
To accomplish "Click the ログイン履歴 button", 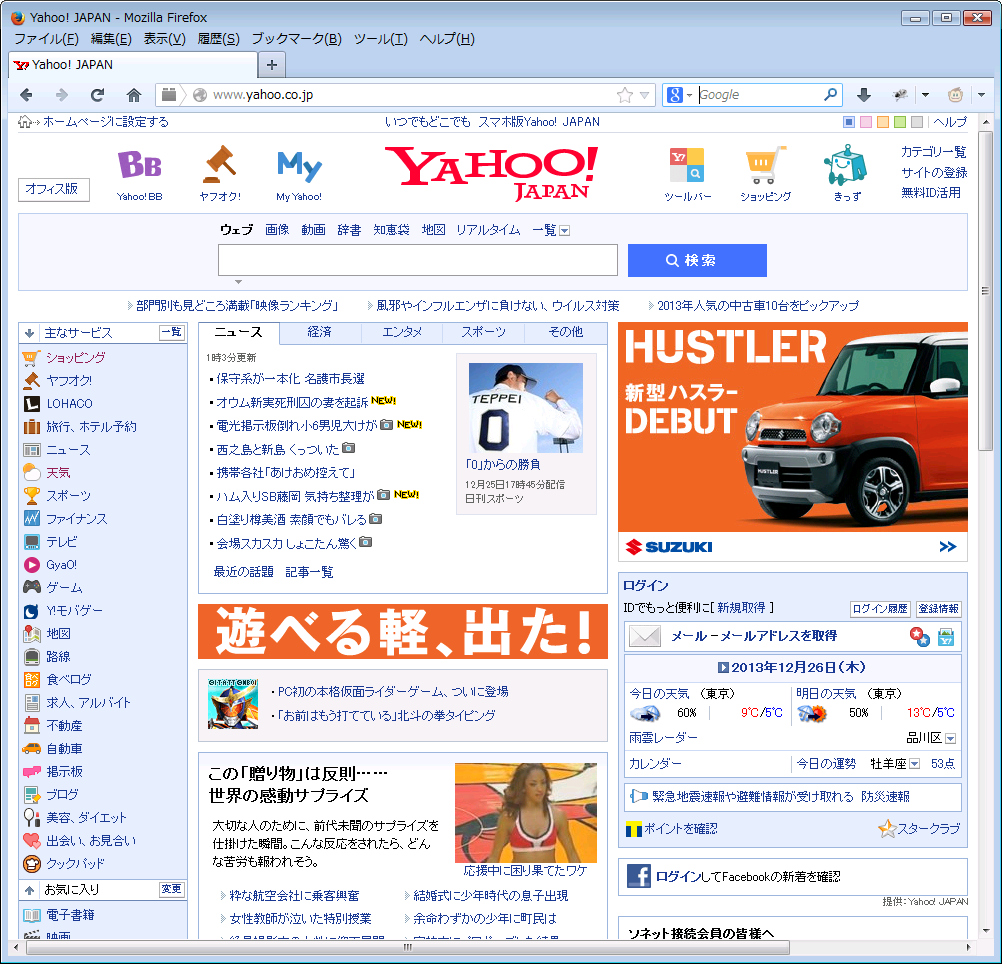I will [x=880, y=609].
